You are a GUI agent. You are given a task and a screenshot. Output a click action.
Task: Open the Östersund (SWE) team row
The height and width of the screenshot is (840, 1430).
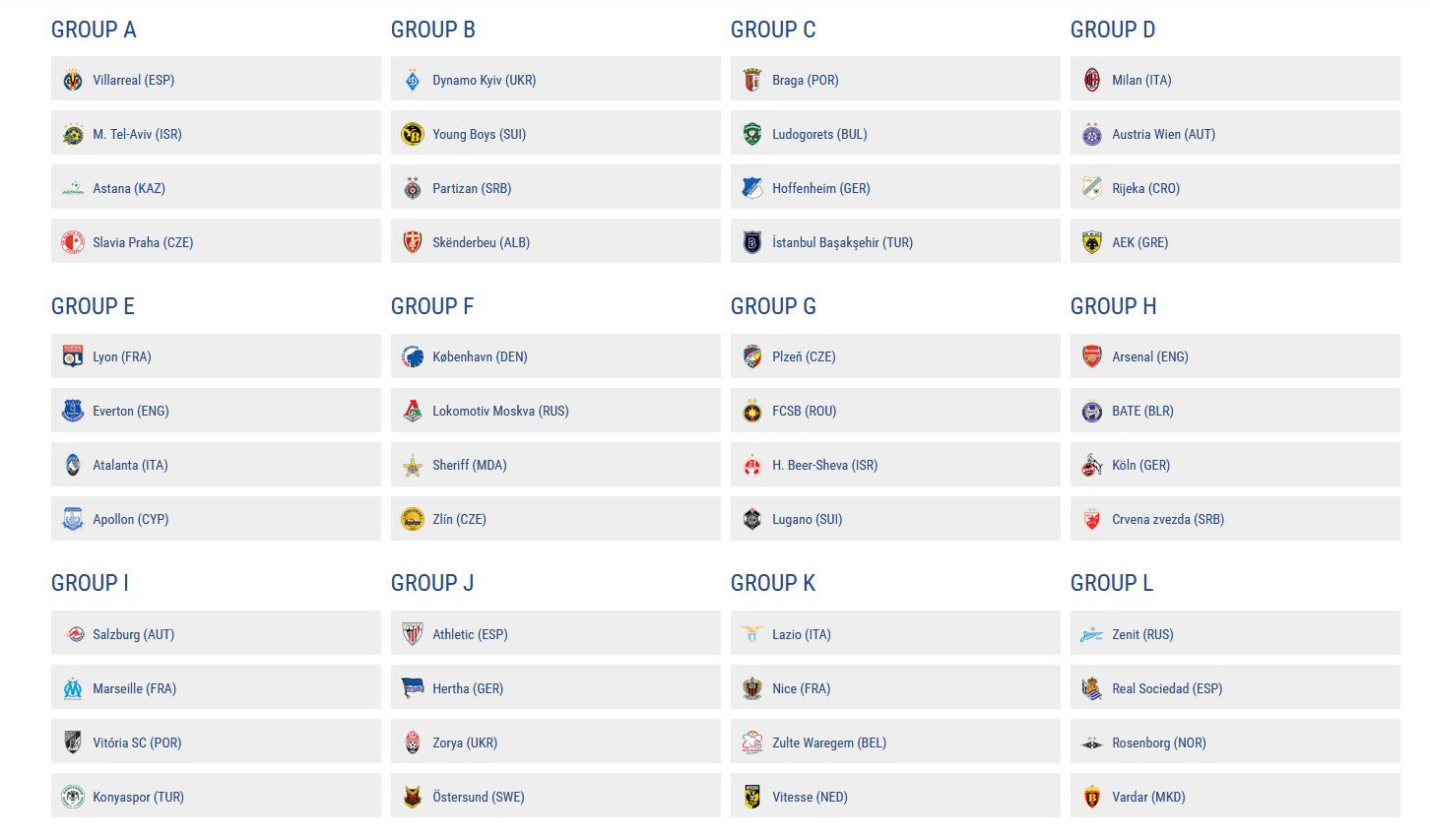click(555, 796)
